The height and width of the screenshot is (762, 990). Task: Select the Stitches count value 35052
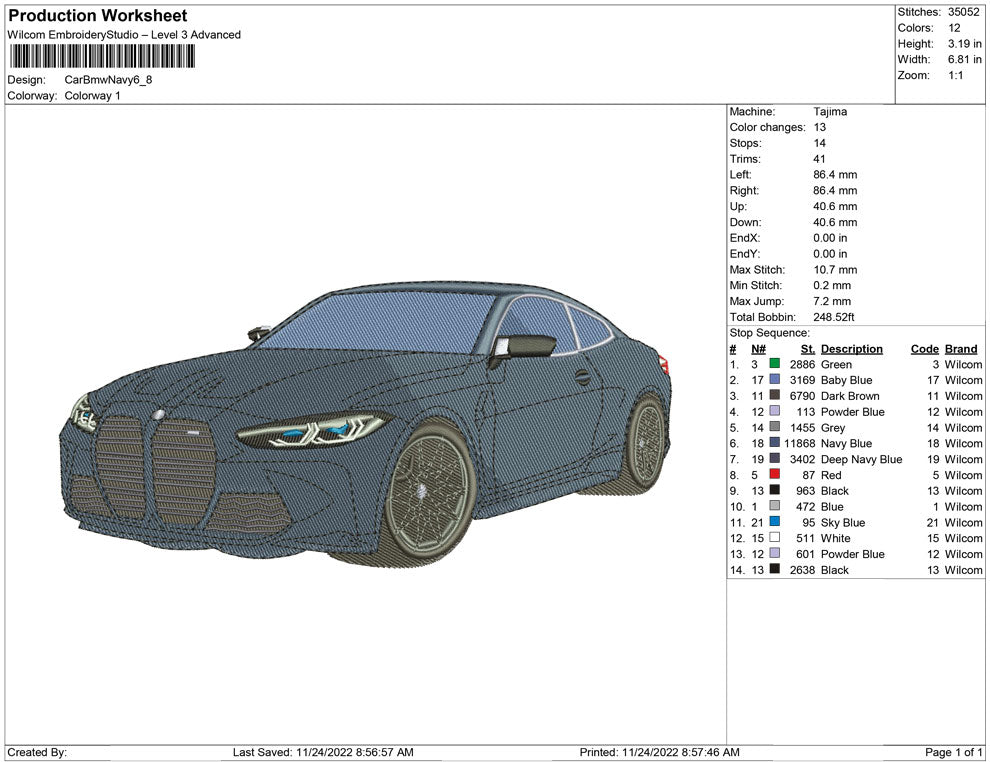tap(964, 12)
